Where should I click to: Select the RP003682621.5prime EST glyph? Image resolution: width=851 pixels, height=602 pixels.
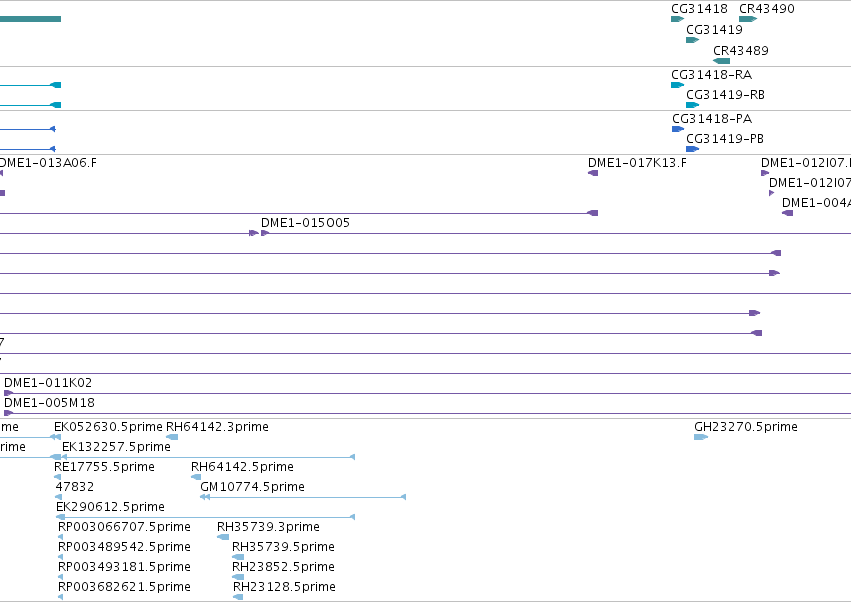pyautogui.click(x=60, y=597)
